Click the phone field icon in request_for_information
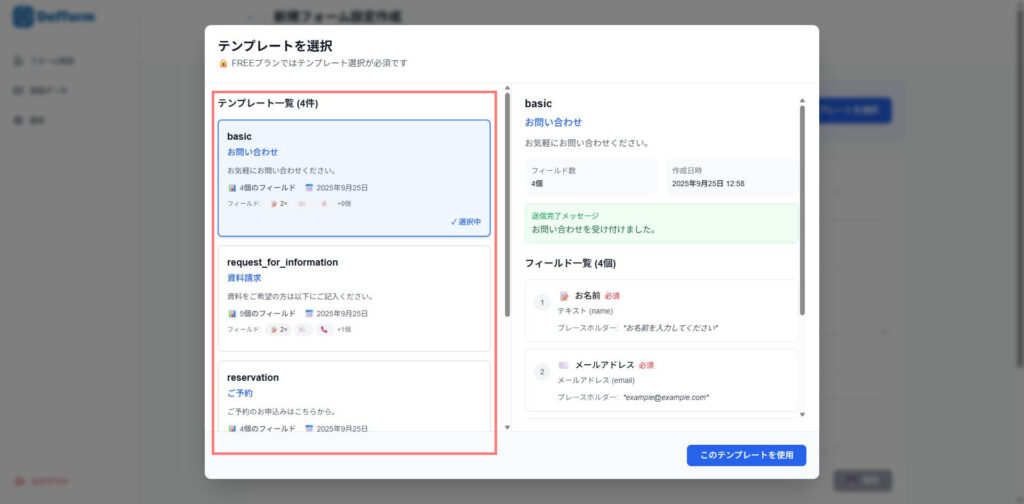 [325, 329]
